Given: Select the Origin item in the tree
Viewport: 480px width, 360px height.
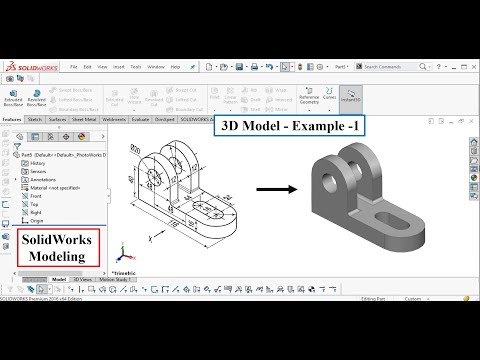Looking at the screenshot, I should [x=33, y=221].
